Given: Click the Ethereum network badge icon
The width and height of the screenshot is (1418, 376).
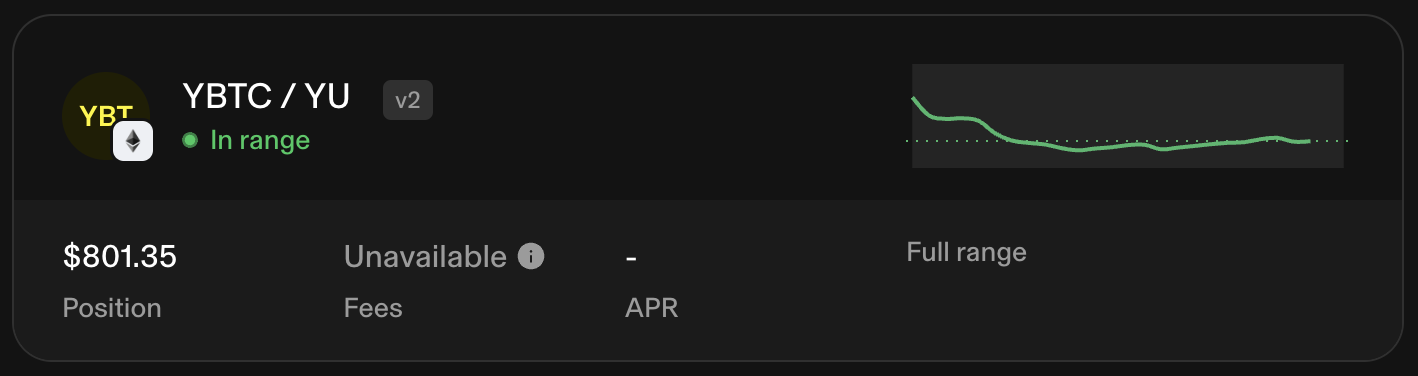Looking at the screenshot, I should click(132, 142).
